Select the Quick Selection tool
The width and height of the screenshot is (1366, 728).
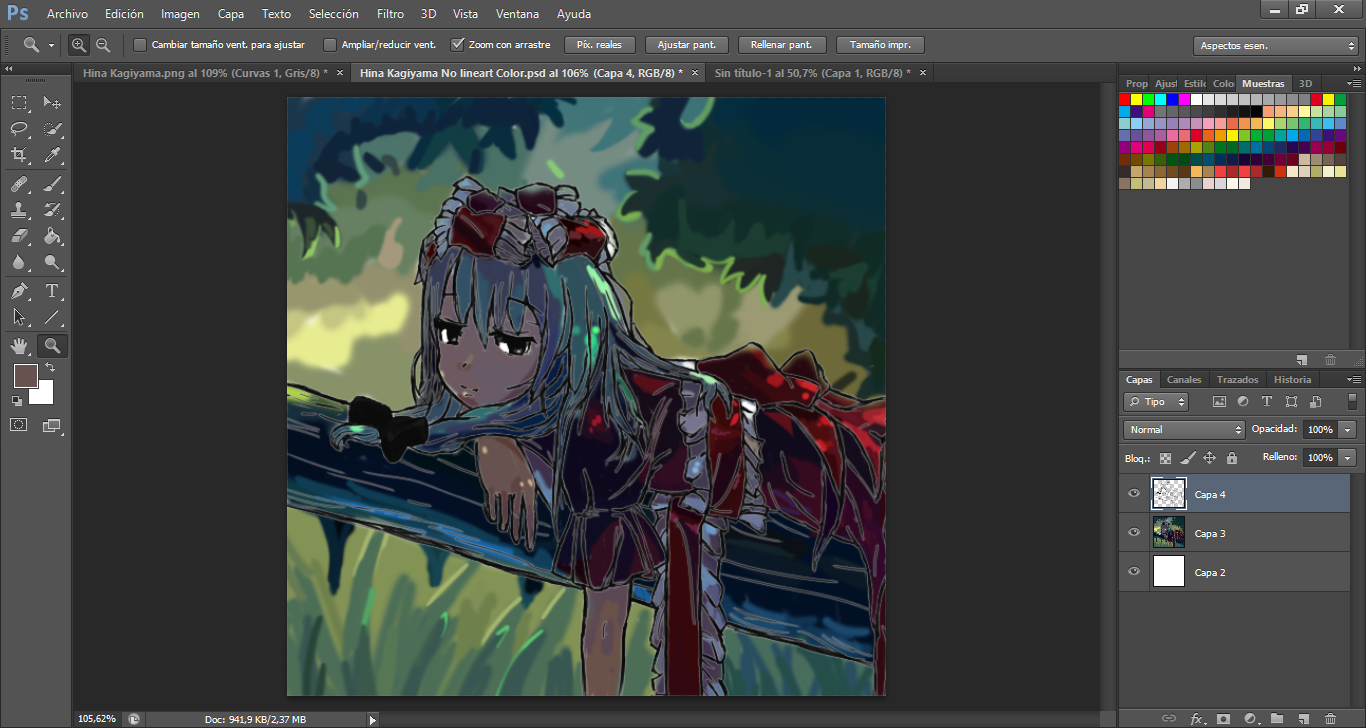pos(52,129)
